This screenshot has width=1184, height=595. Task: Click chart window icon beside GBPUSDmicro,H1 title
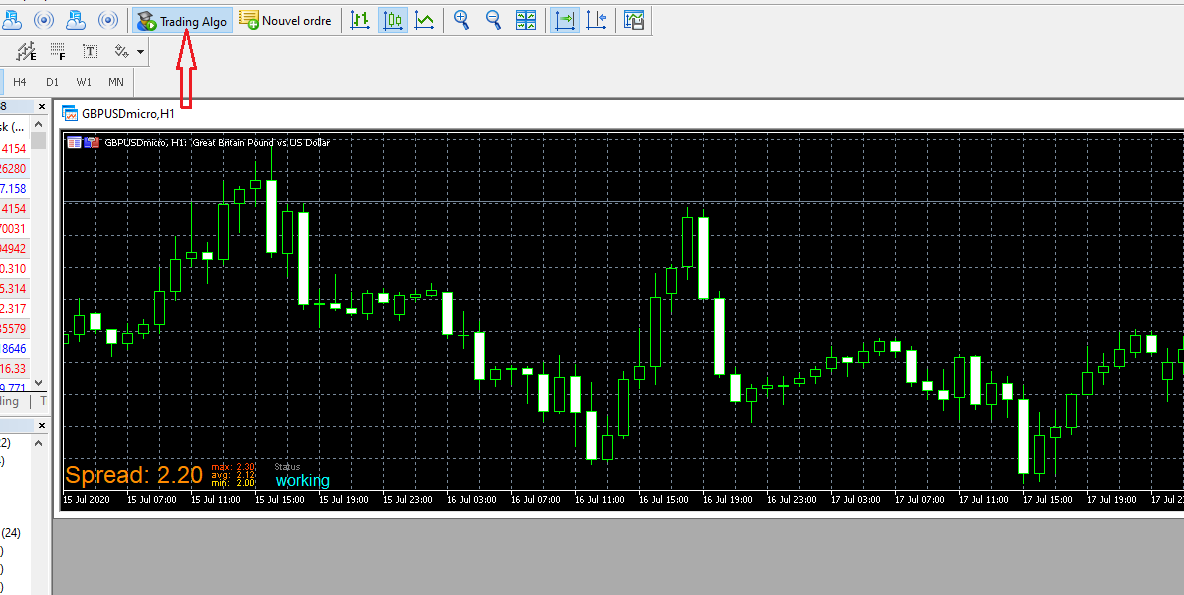click(x=70, y=114)
